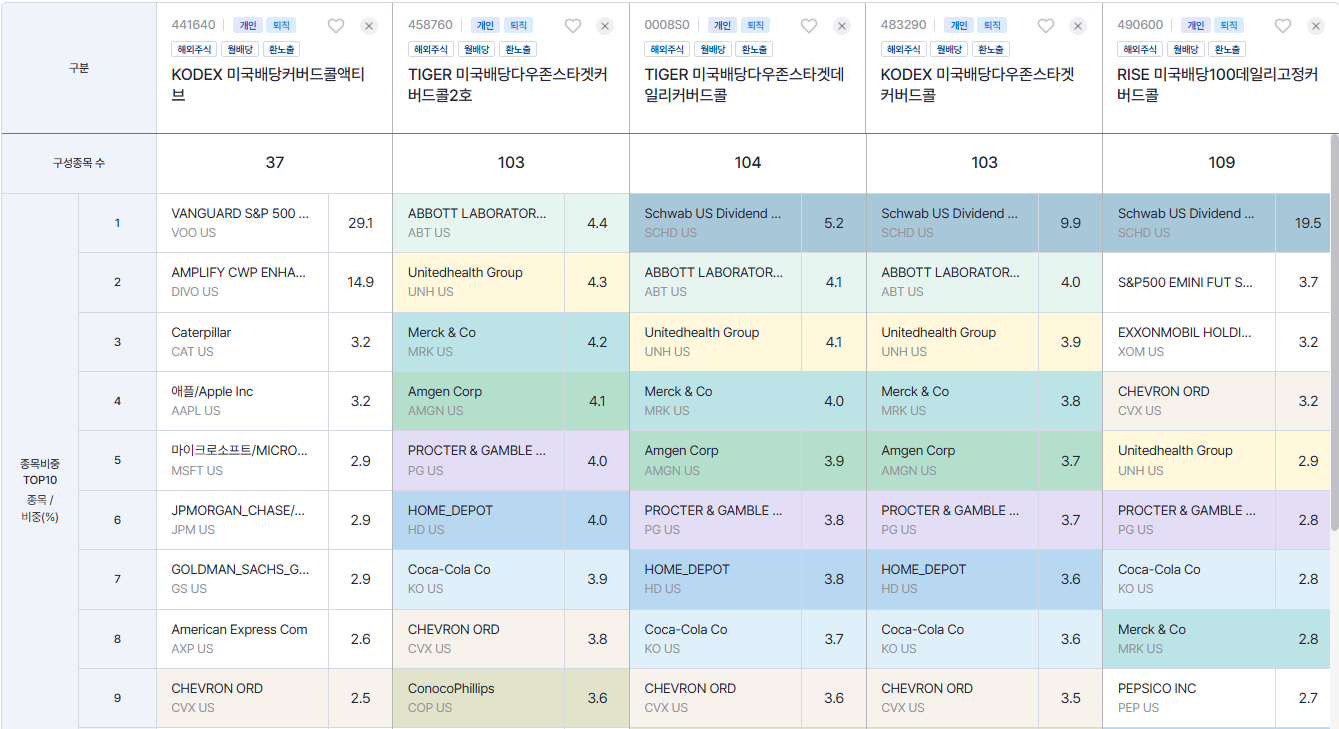This screenshot has height=729, width=1339.
Task: Click the 구분 header cell
Action: tap(79, 68)
